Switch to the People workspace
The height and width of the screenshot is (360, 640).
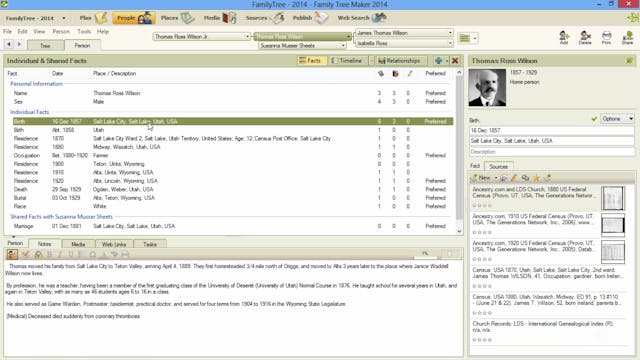point(133,18)
